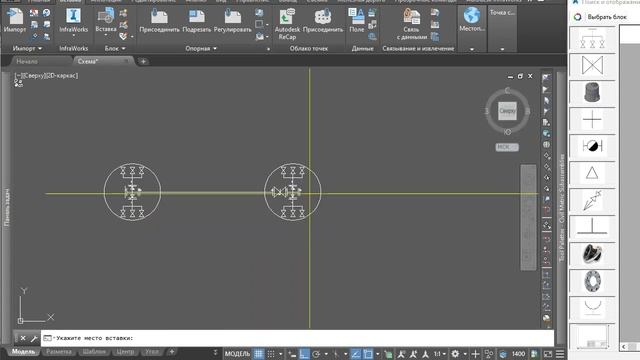Click the Импорт (Import) ribbon button
Viewport: 640px width, 360px height.
click(x=15, y=20)
